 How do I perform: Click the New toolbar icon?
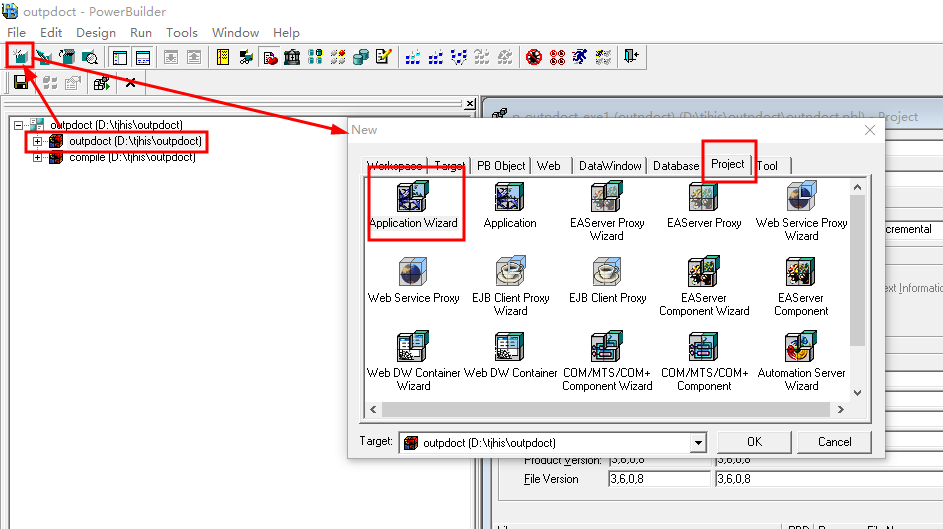click(x=20, y=57)
